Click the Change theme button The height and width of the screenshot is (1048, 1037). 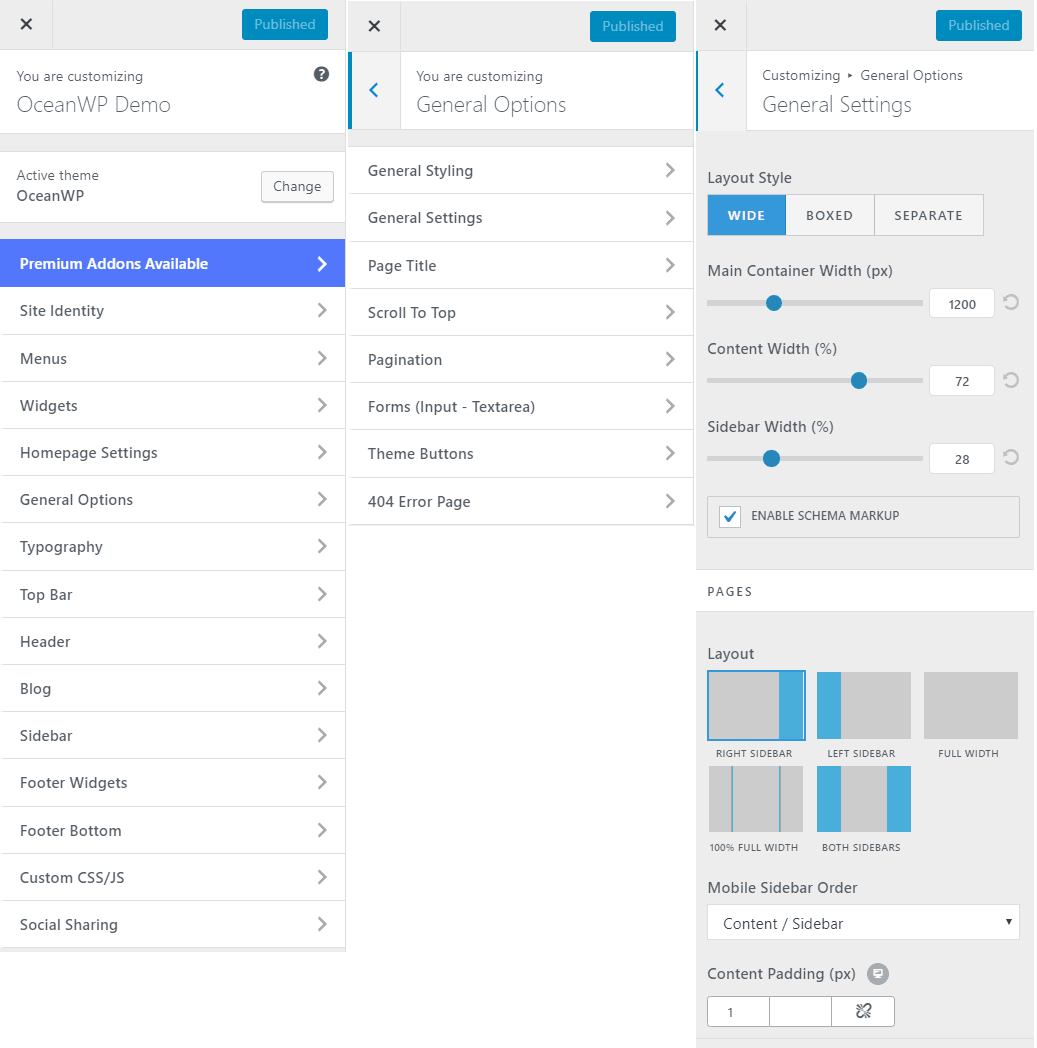(x=297, y=186)
